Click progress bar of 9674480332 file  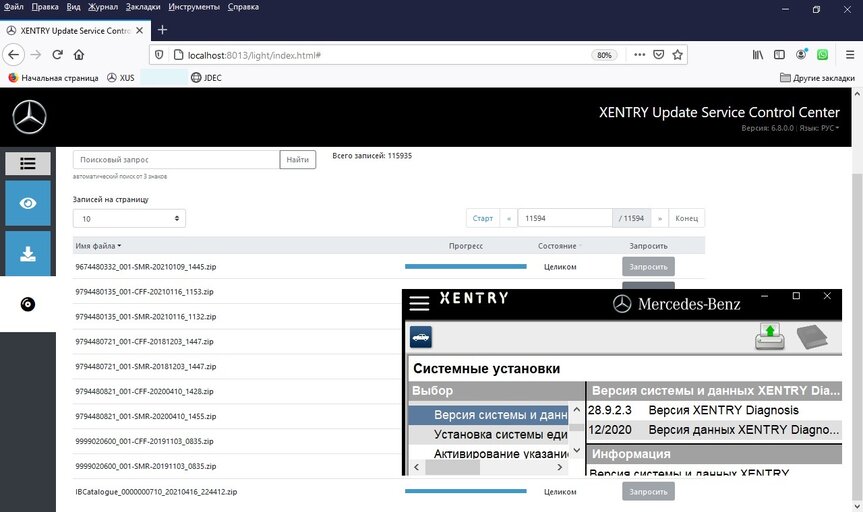coord(466,266)
